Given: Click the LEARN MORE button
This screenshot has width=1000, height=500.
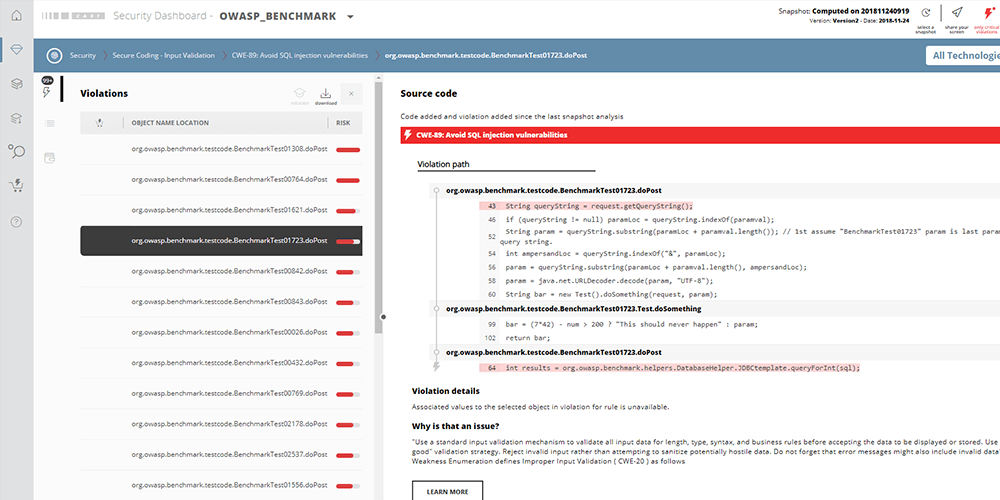Looking at the screenshot, I should point(447,491).
